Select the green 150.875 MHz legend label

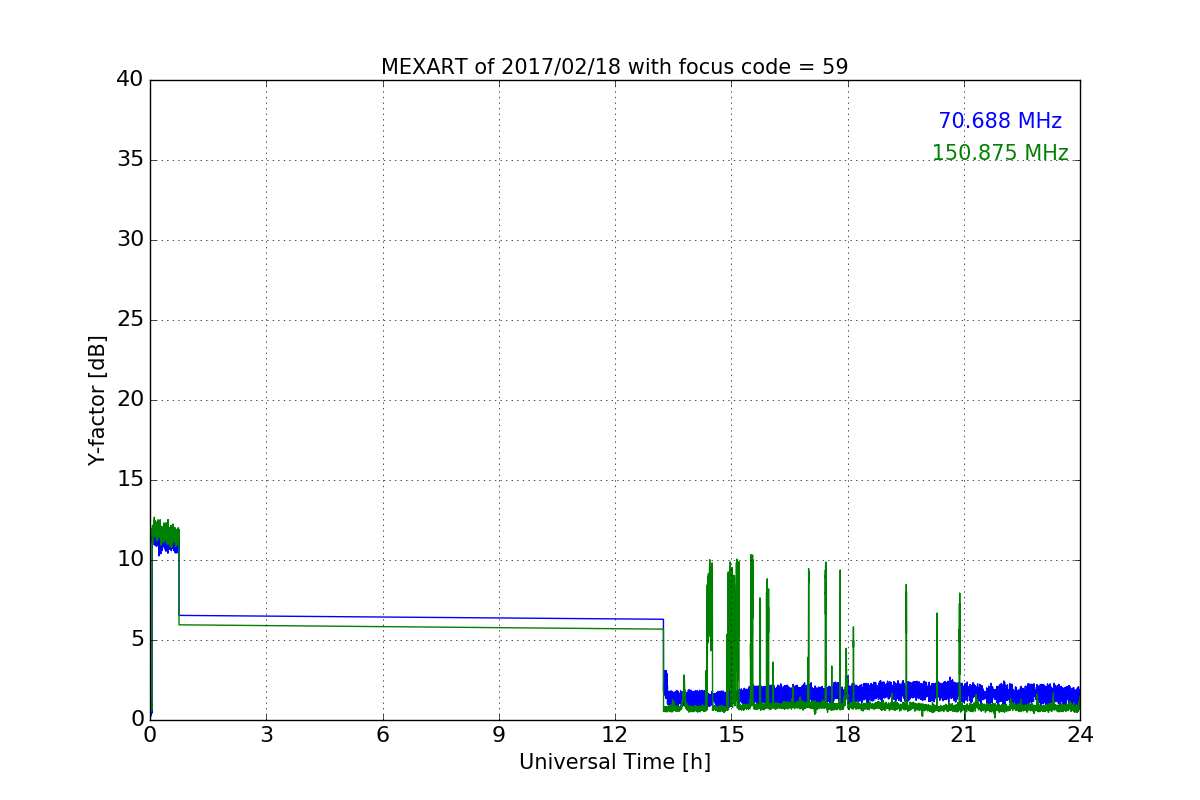[1000, 153]
